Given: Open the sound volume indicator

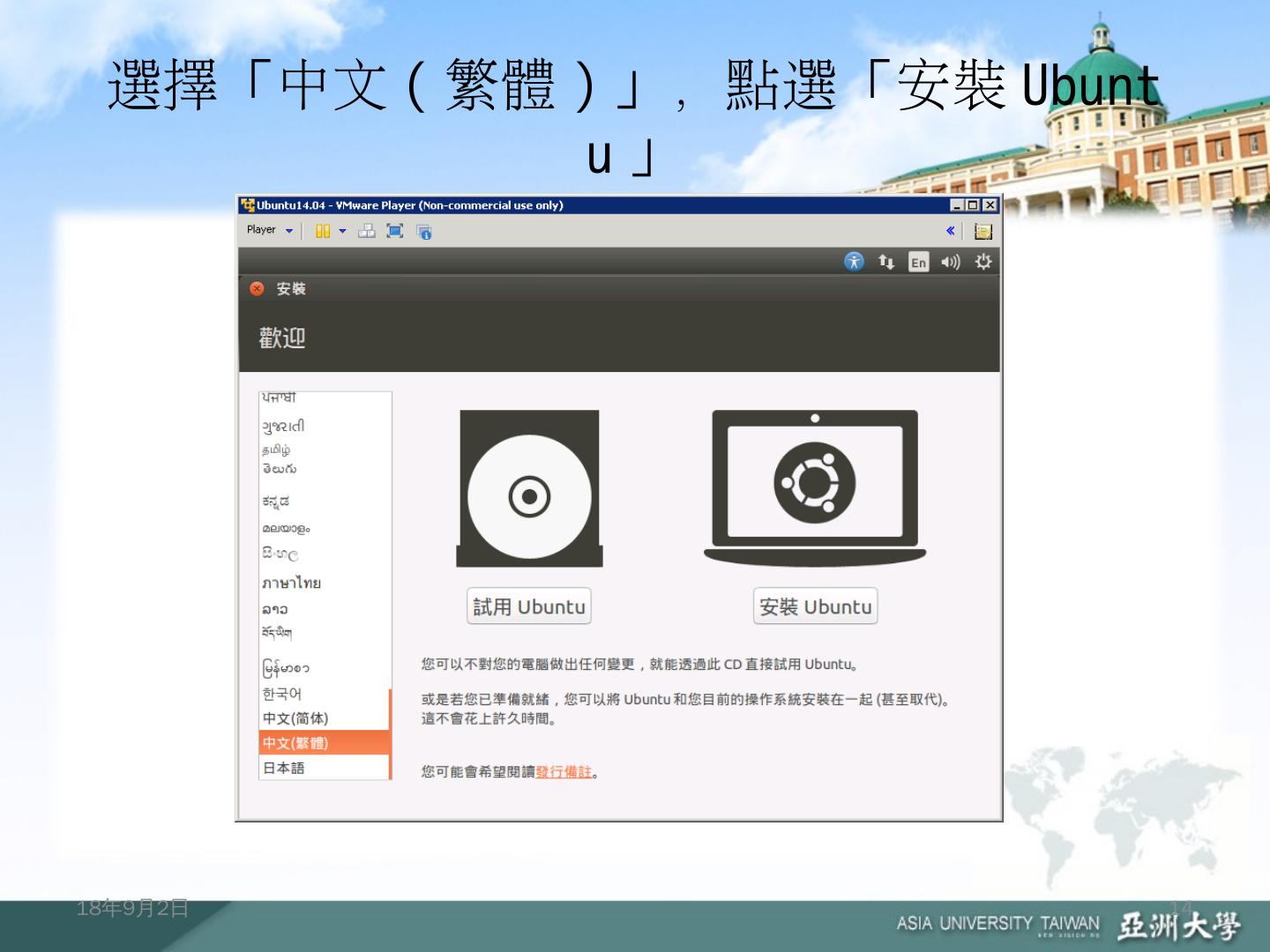Looking at the screenshot, I should click(x=951, y=262).
